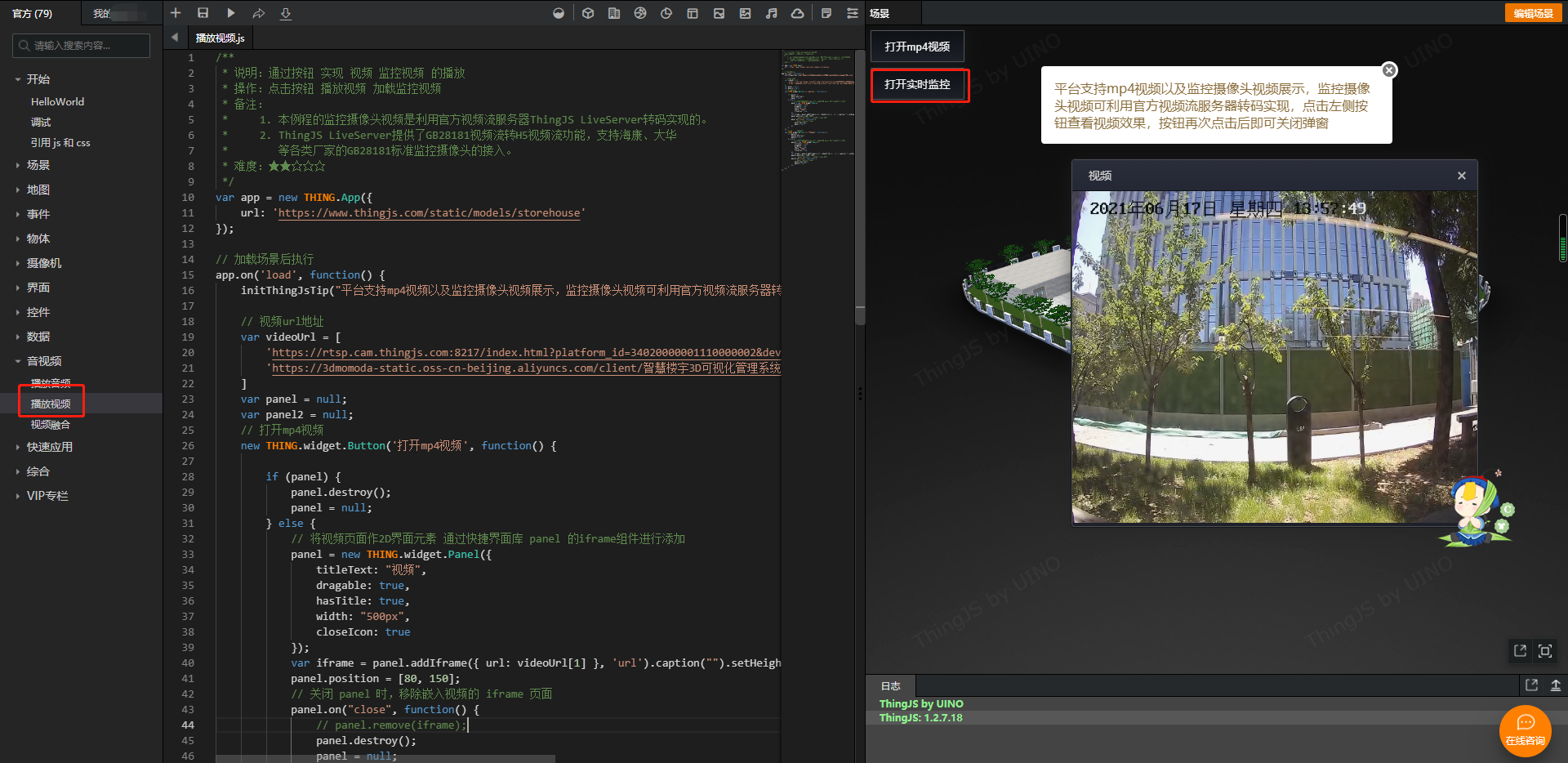Click the search input field 请输入搜索内容

(82, 46)
